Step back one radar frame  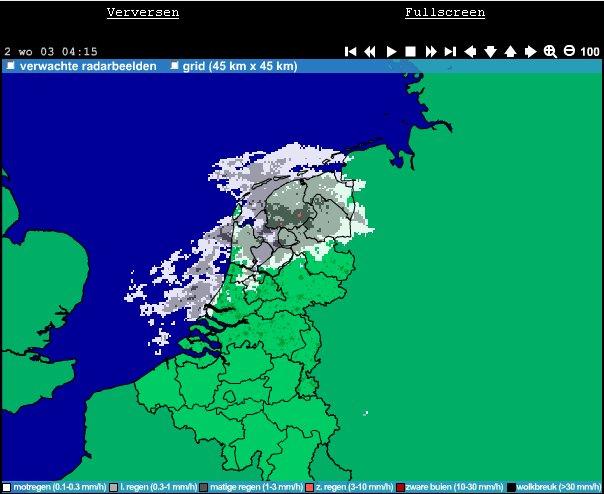370,52
